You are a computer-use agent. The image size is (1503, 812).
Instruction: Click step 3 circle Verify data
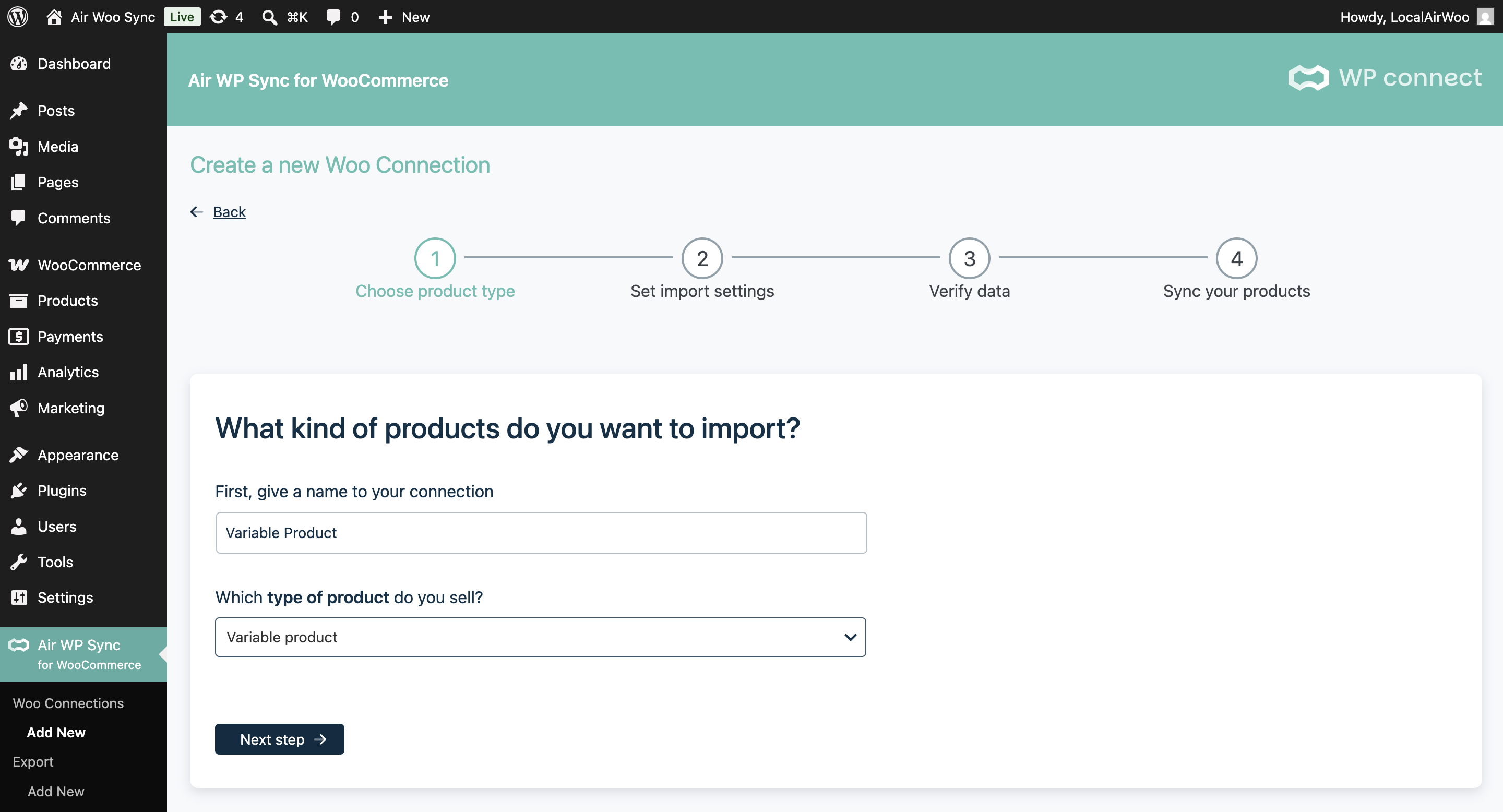[969, 258]
